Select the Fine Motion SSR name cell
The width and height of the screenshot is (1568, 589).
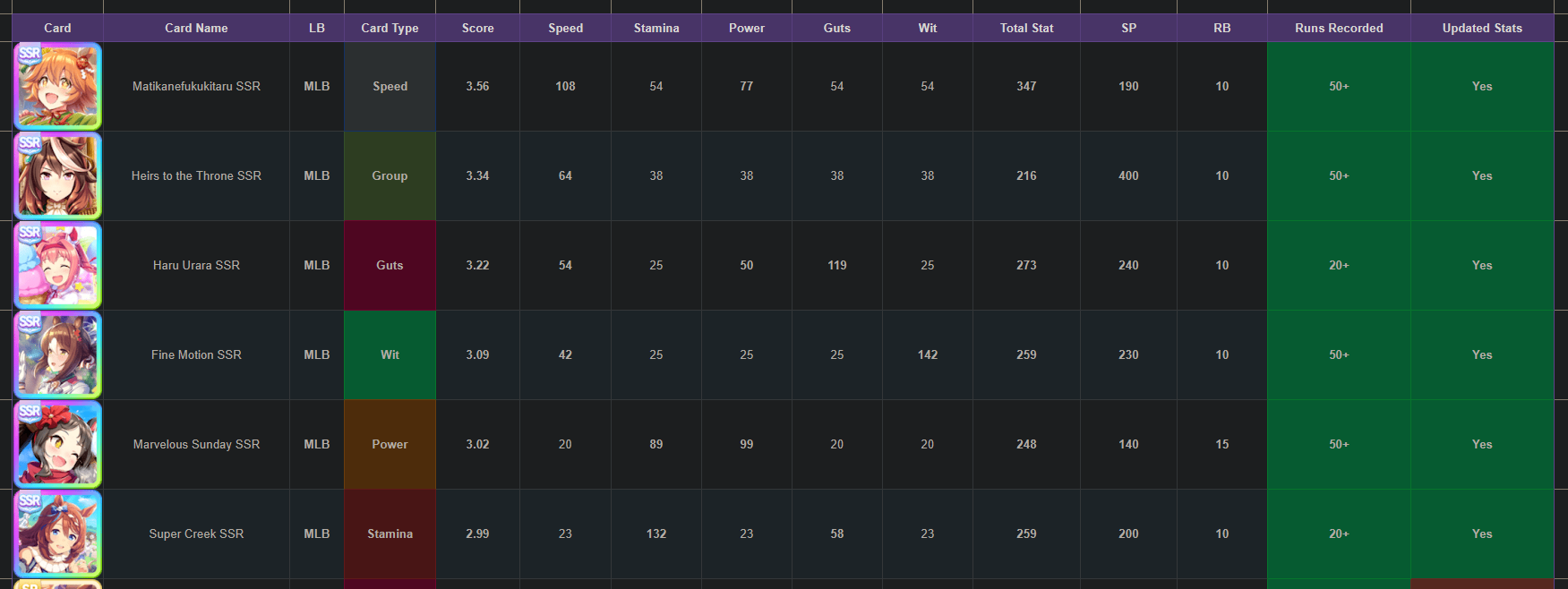pos(196,355)
